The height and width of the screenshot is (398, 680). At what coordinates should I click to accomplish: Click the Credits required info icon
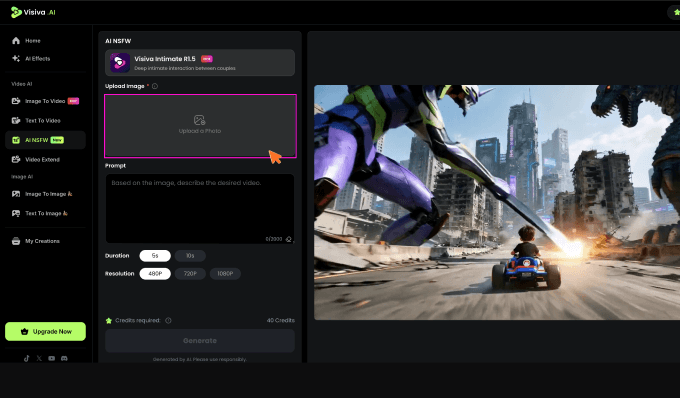pyautogui.click(x=168, y=320)
